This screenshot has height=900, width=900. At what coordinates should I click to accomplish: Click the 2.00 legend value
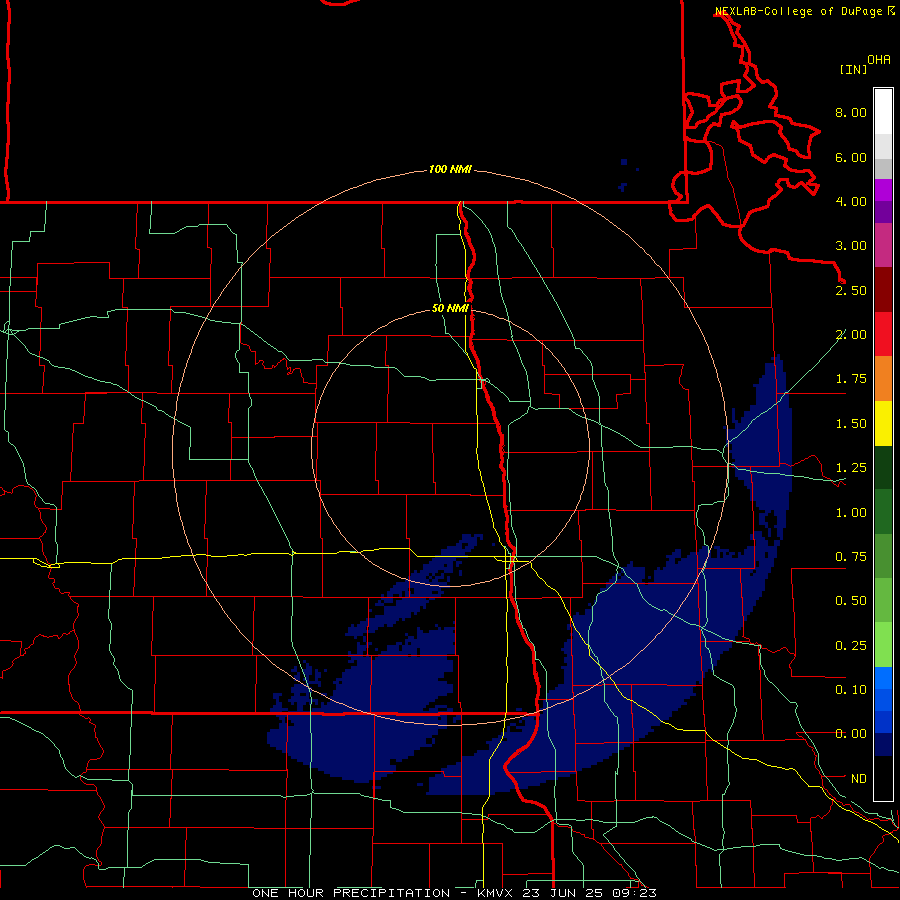[x=851, y=335]
